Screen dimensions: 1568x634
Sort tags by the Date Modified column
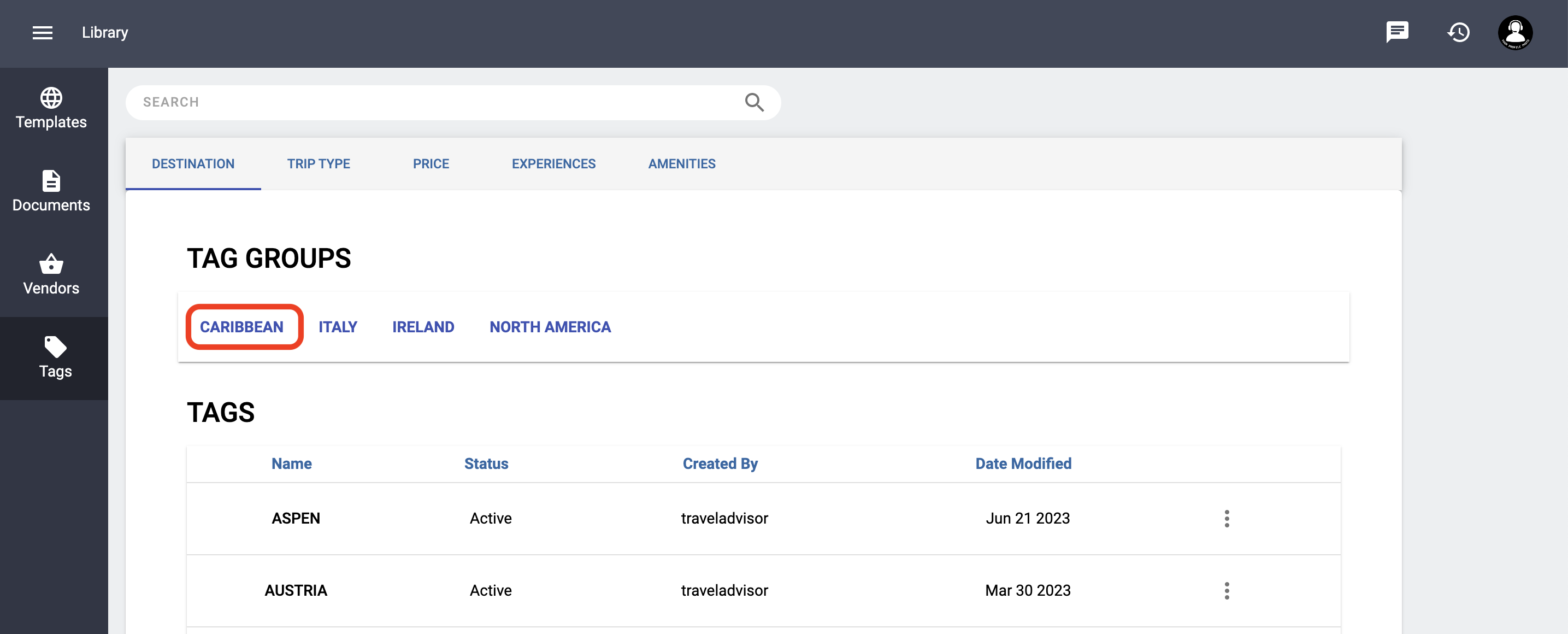1023,463
